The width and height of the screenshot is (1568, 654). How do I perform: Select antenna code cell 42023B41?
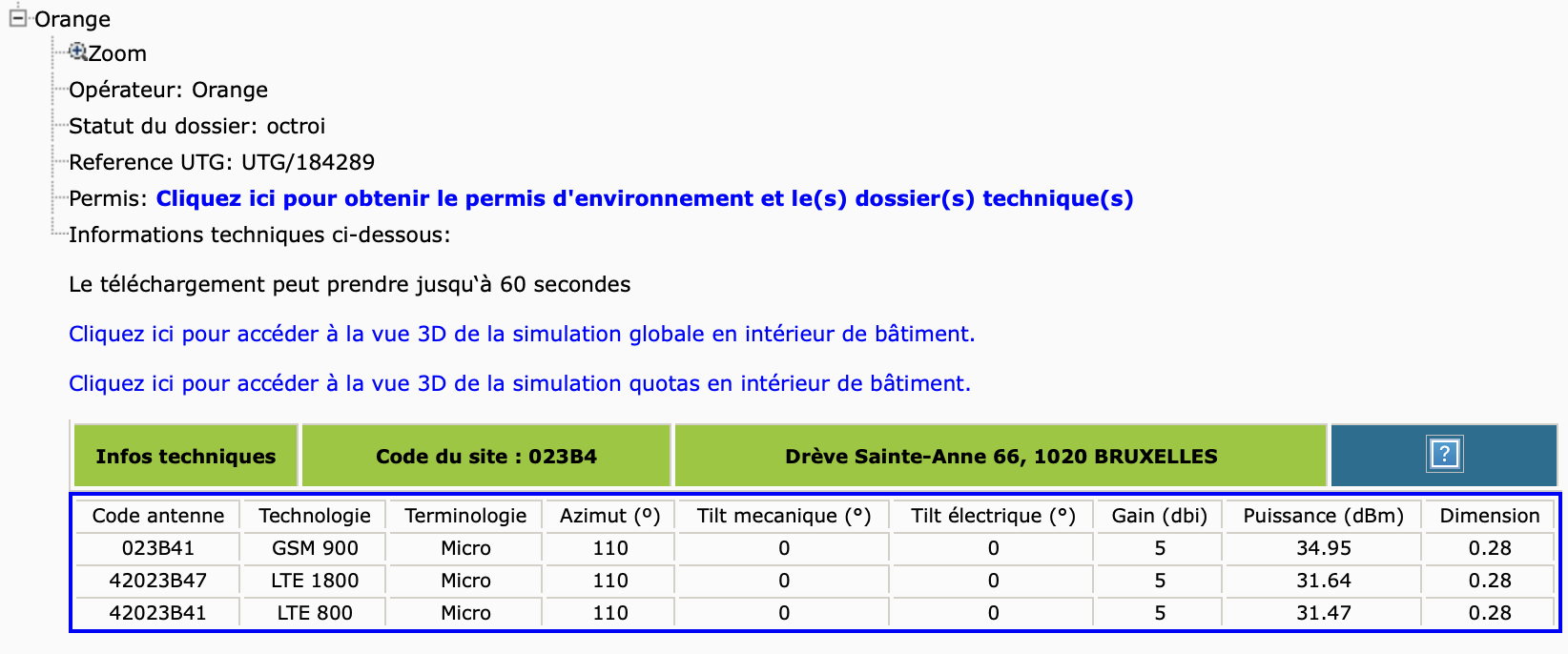coord(158,613)
